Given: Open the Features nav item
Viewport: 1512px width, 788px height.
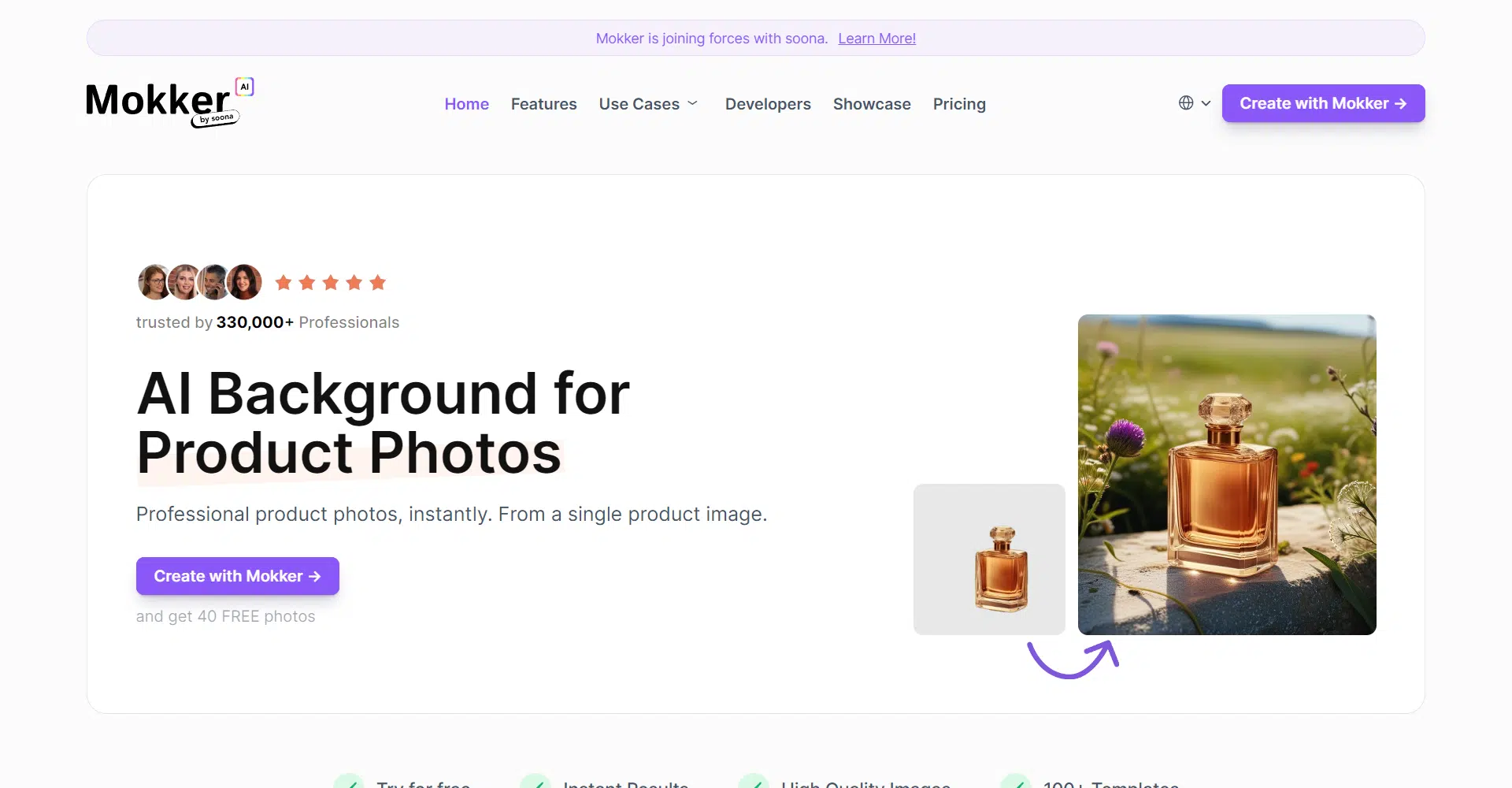Looking at the screenshot, I should pos(543,104).
